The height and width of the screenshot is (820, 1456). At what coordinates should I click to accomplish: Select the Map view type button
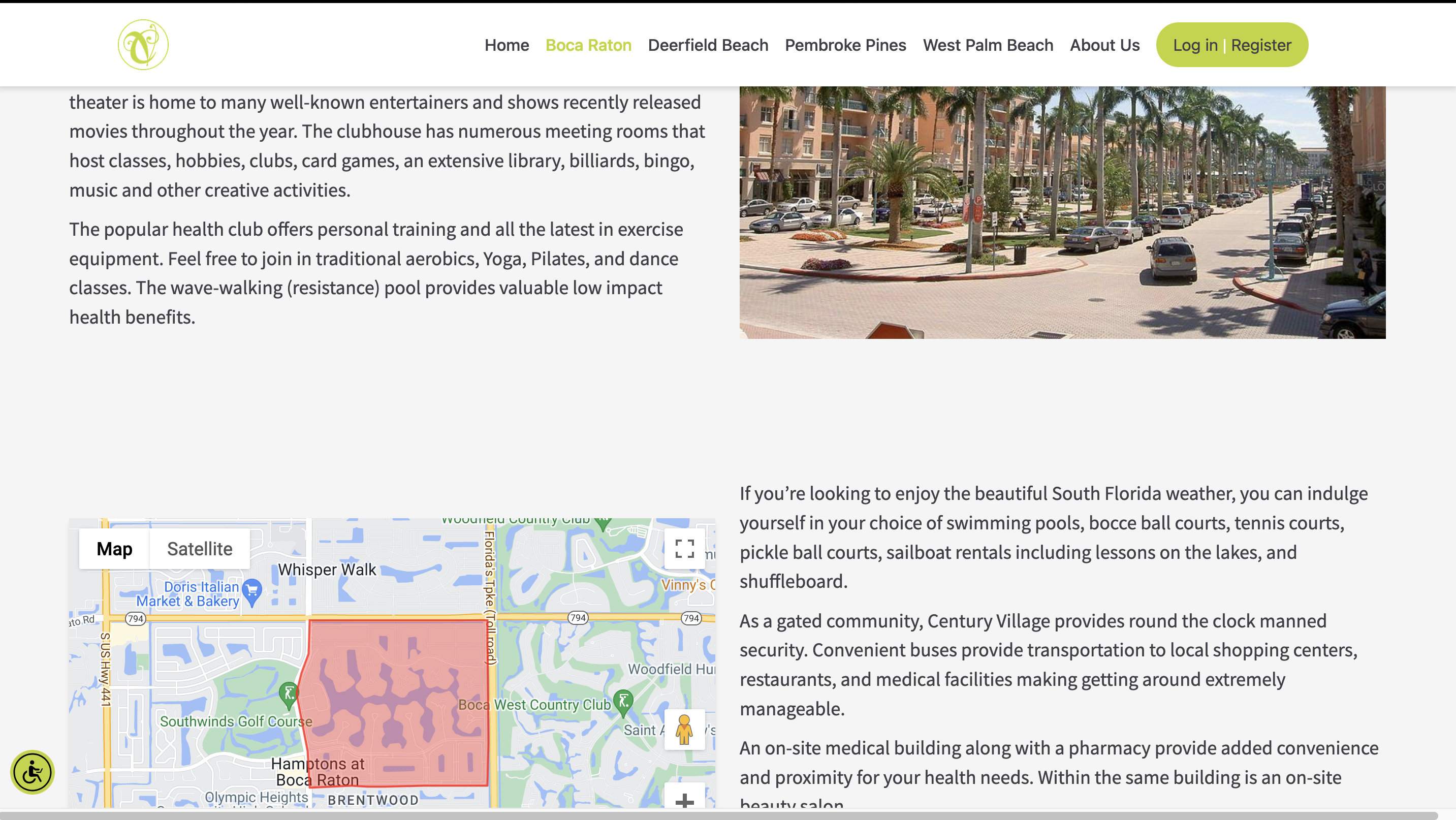pyautogui.click(x=114, y=549)
